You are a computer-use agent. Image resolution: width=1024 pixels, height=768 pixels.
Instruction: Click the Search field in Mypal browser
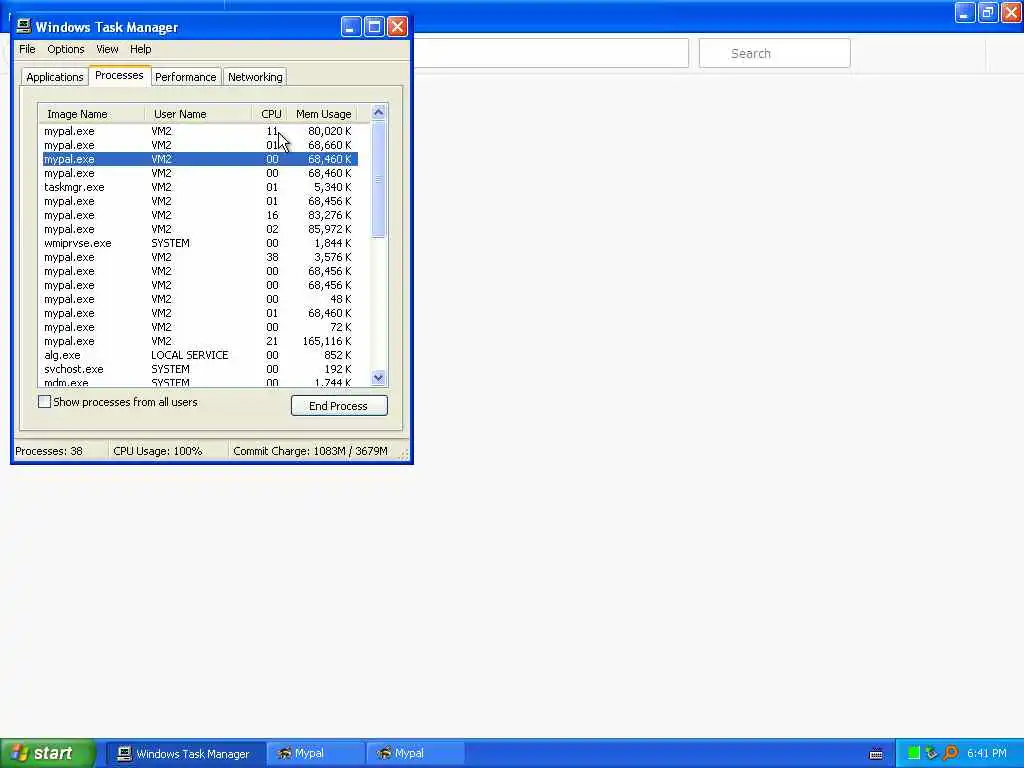click(775, 53)
